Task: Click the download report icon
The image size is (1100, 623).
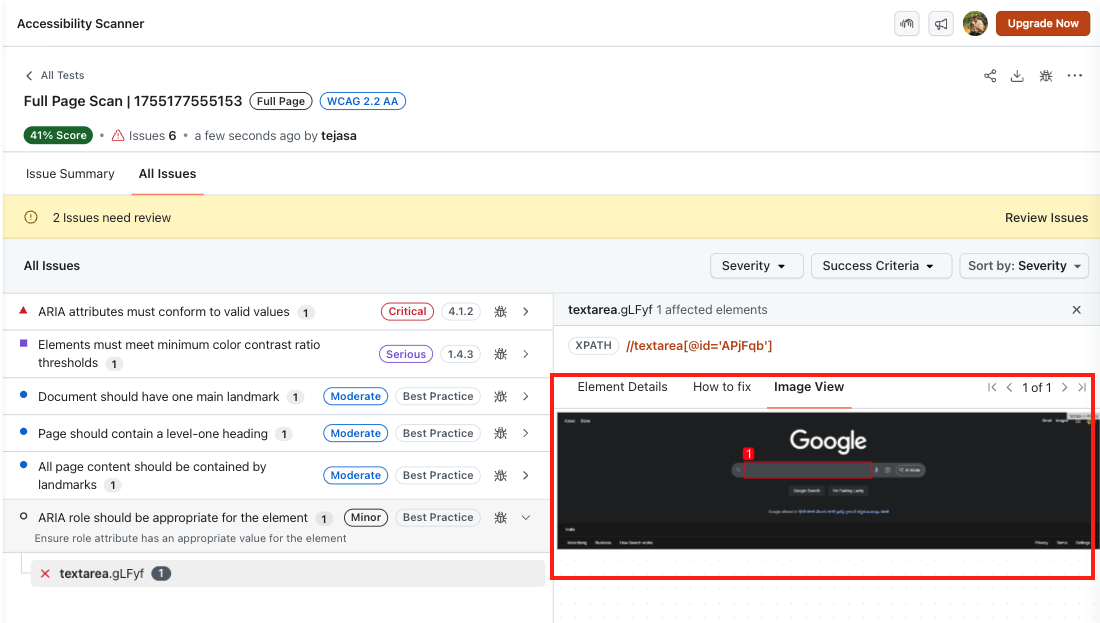Action: click(1017, 76)
